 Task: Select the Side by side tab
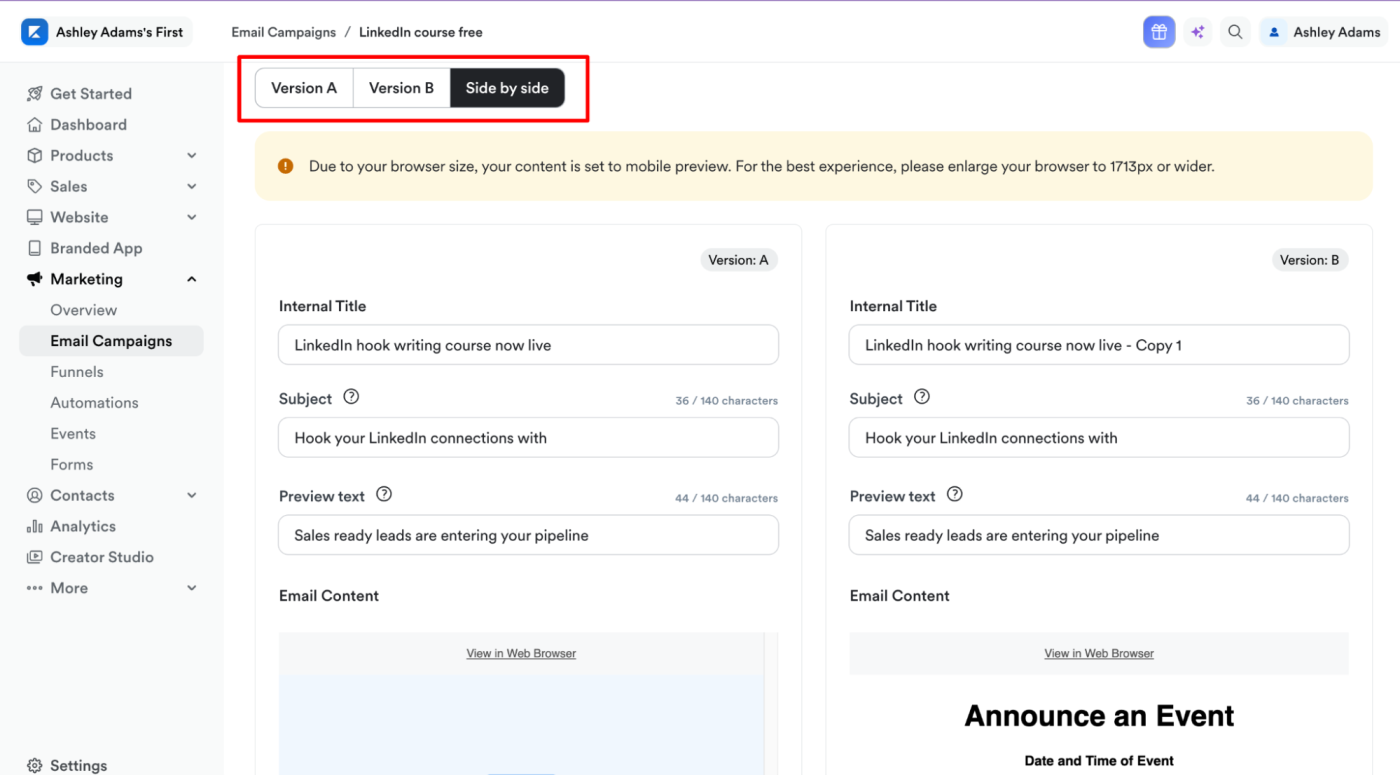click(507, 88)
